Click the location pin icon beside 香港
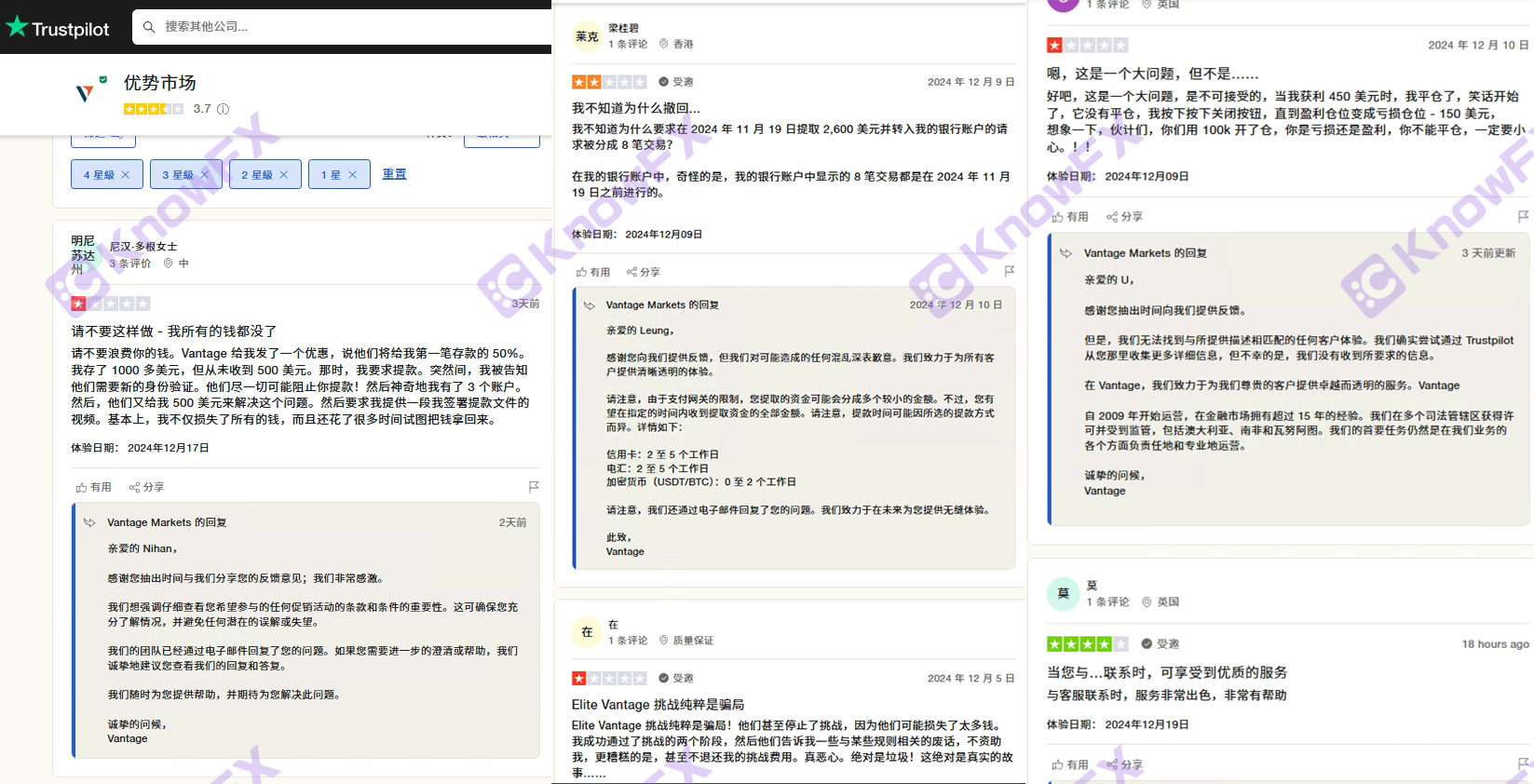This screenshot has width=1534, height=784. 664,44
